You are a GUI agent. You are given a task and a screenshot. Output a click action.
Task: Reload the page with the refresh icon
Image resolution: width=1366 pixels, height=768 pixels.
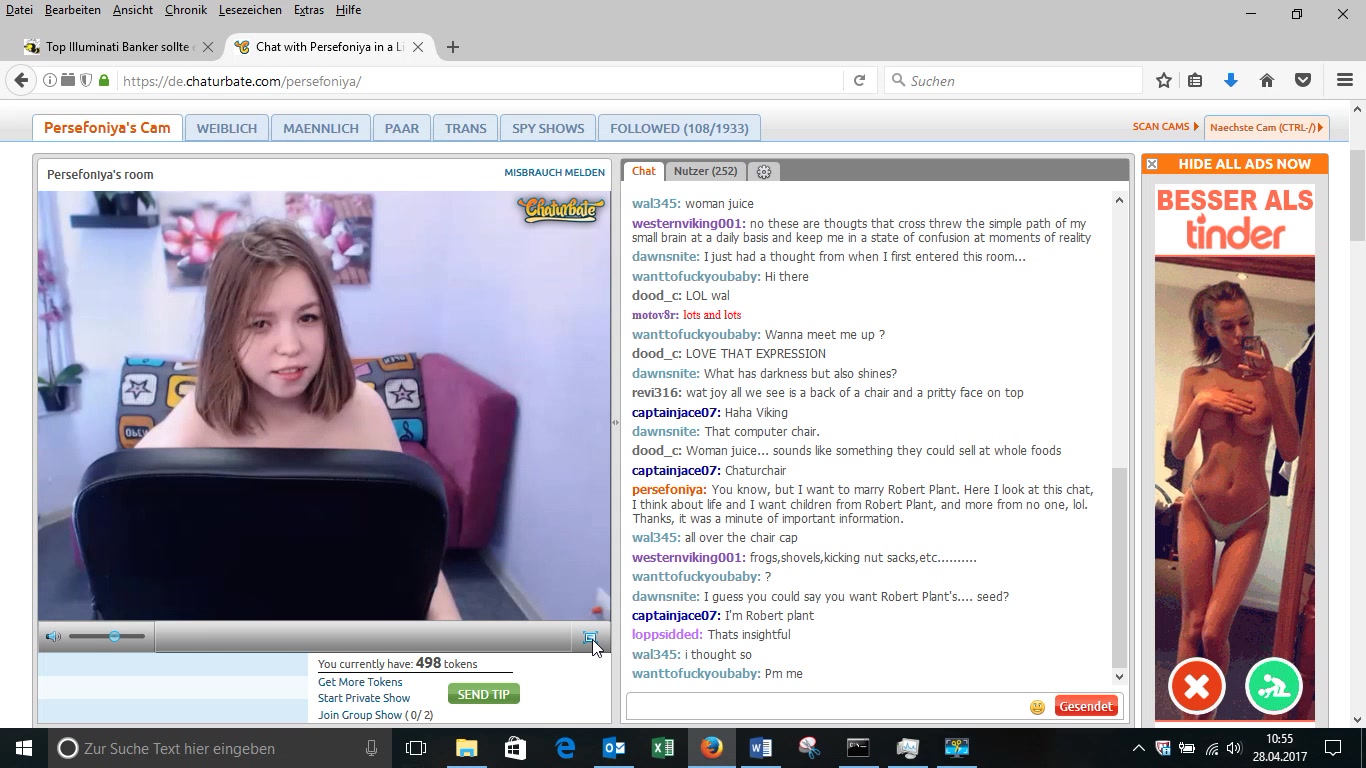pos(859,81)
